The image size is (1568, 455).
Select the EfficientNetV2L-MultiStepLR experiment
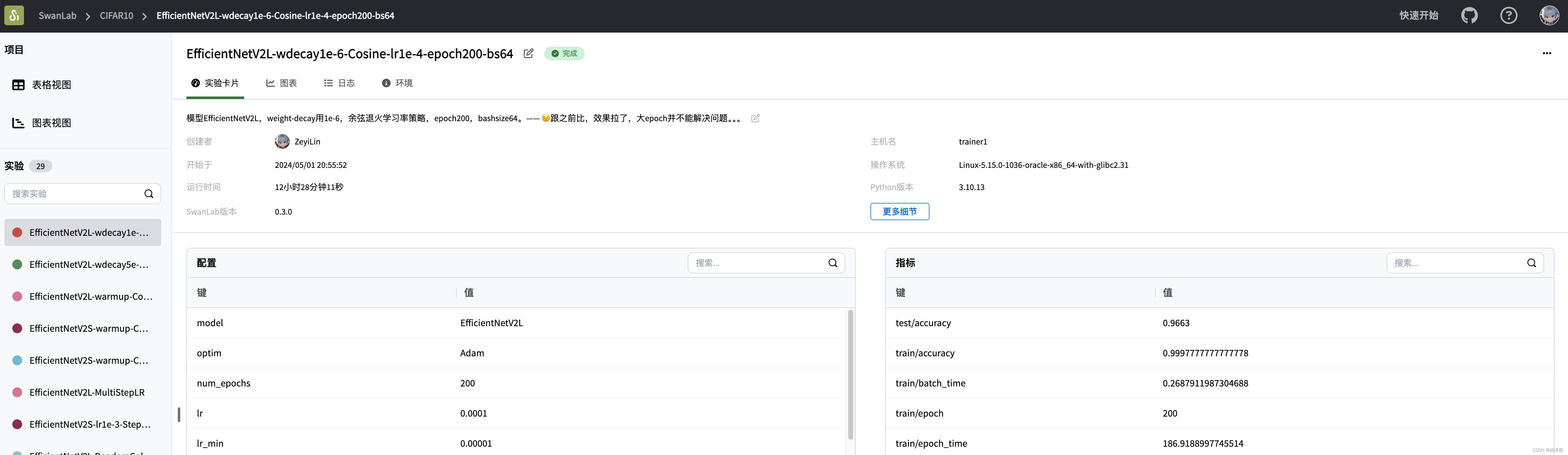[87, 392]
